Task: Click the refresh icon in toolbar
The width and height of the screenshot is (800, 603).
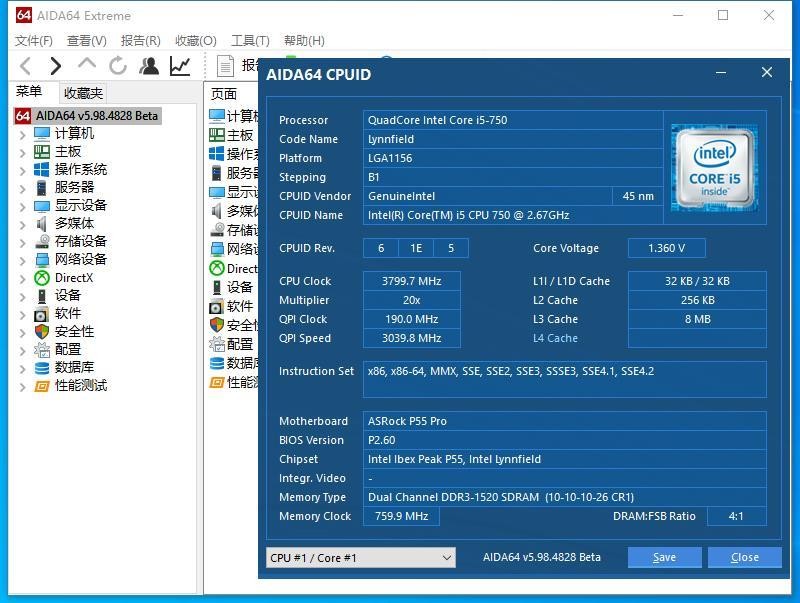Action: click(118, 66)
